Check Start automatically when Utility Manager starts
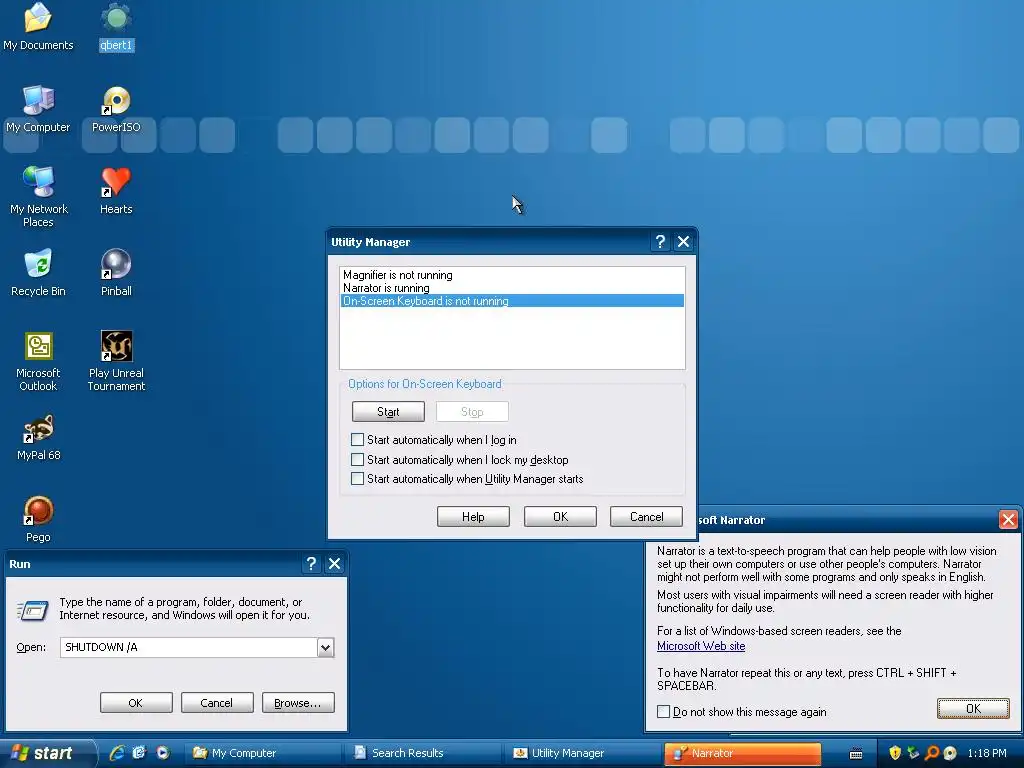This screenshot has height=768, width=1024. pos(357,479)
